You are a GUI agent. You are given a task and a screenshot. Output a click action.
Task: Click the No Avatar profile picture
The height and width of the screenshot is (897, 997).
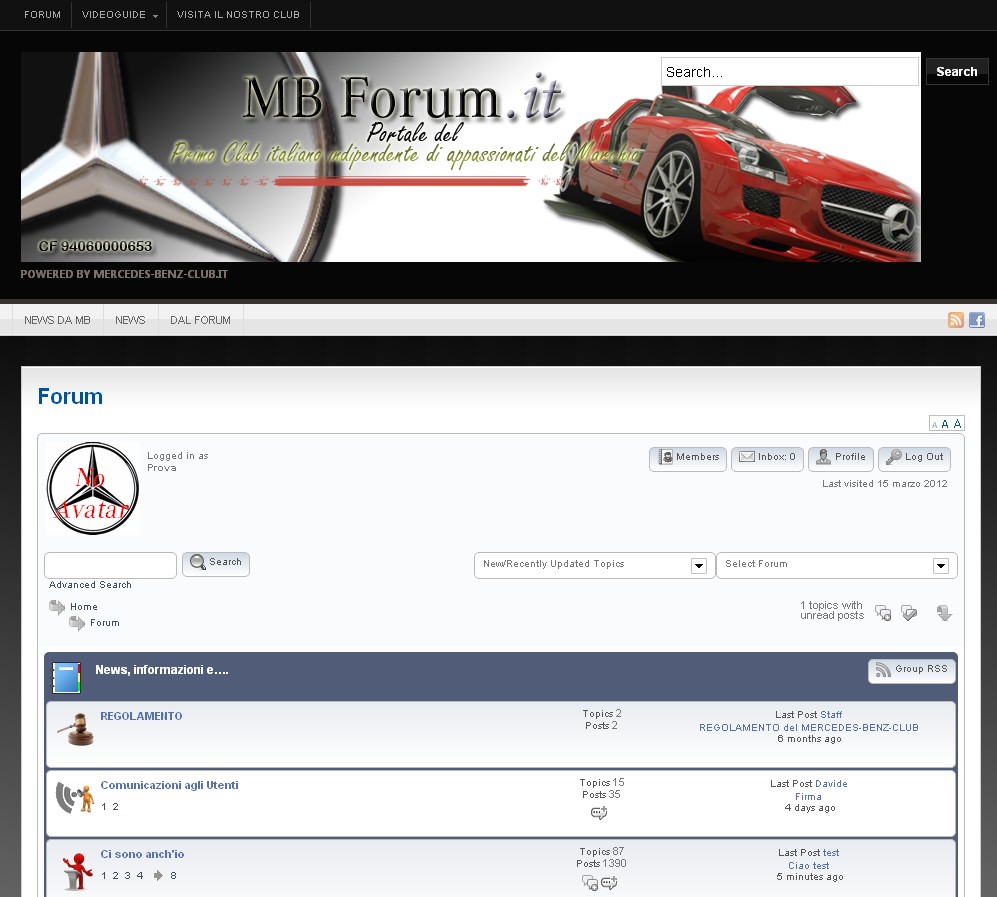tap(93, 488)
